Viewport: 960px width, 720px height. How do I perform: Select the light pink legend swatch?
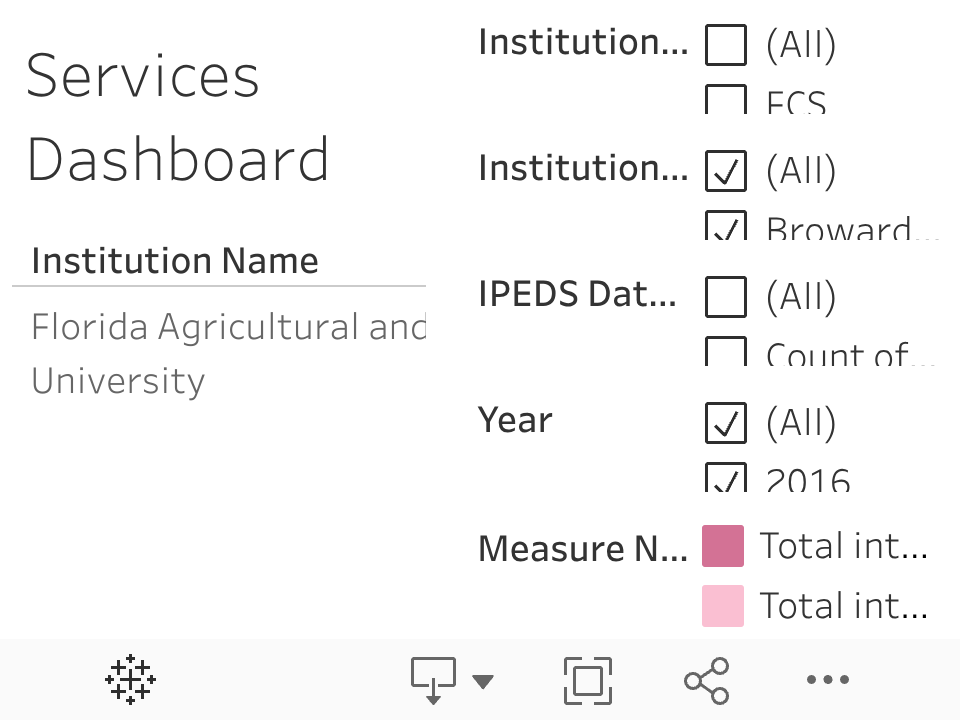(723, 606)
